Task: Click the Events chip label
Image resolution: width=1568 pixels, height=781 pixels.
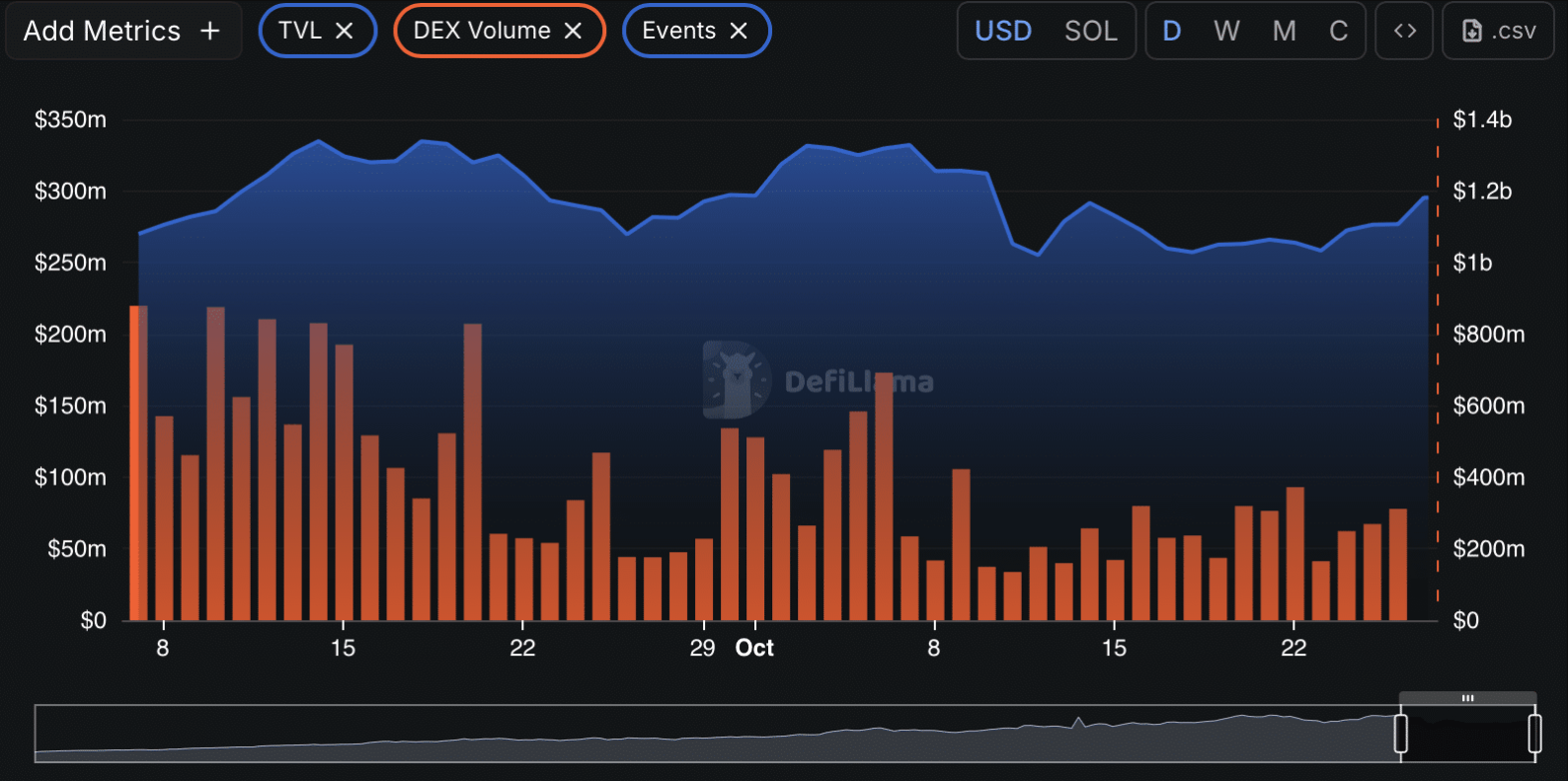Action: click(678, 31)
